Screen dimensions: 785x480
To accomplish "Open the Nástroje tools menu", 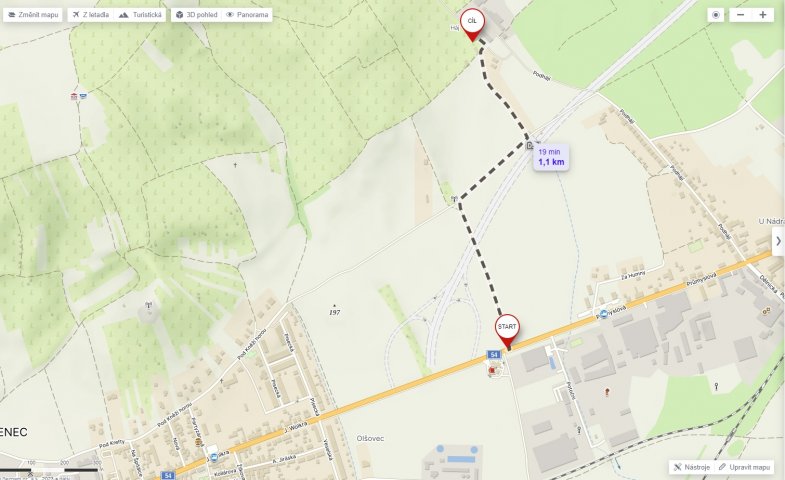I will [x=691, y=467].
